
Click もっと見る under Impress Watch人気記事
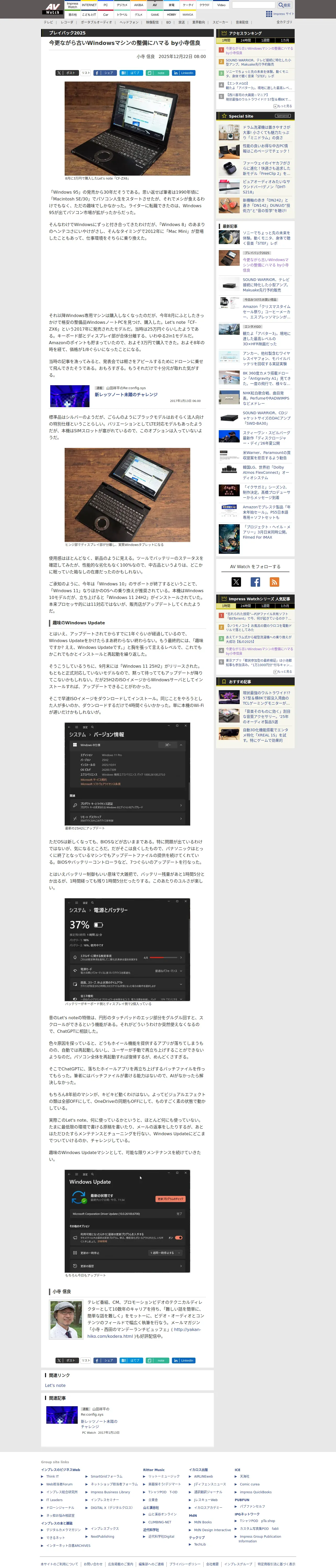tap(282, 671)
